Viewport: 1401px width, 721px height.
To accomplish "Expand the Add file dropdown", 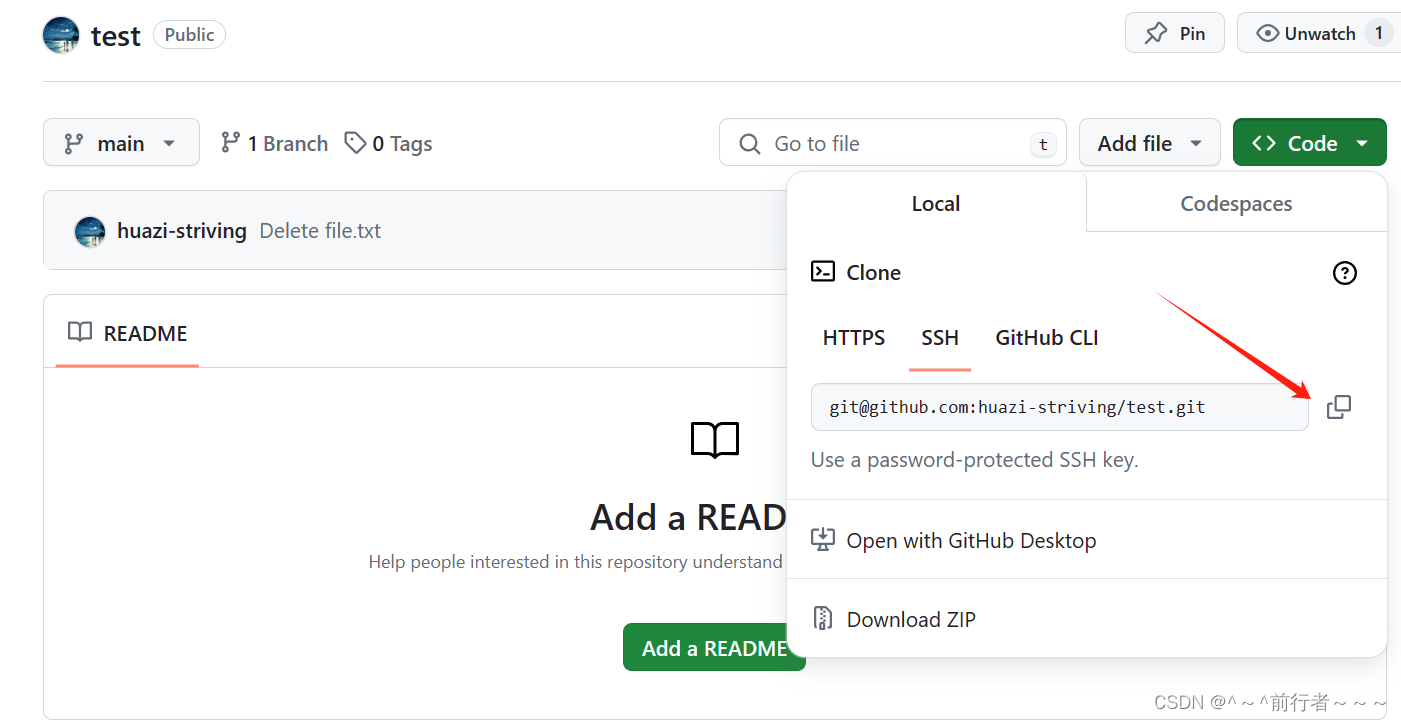I will click(1150, 143).
